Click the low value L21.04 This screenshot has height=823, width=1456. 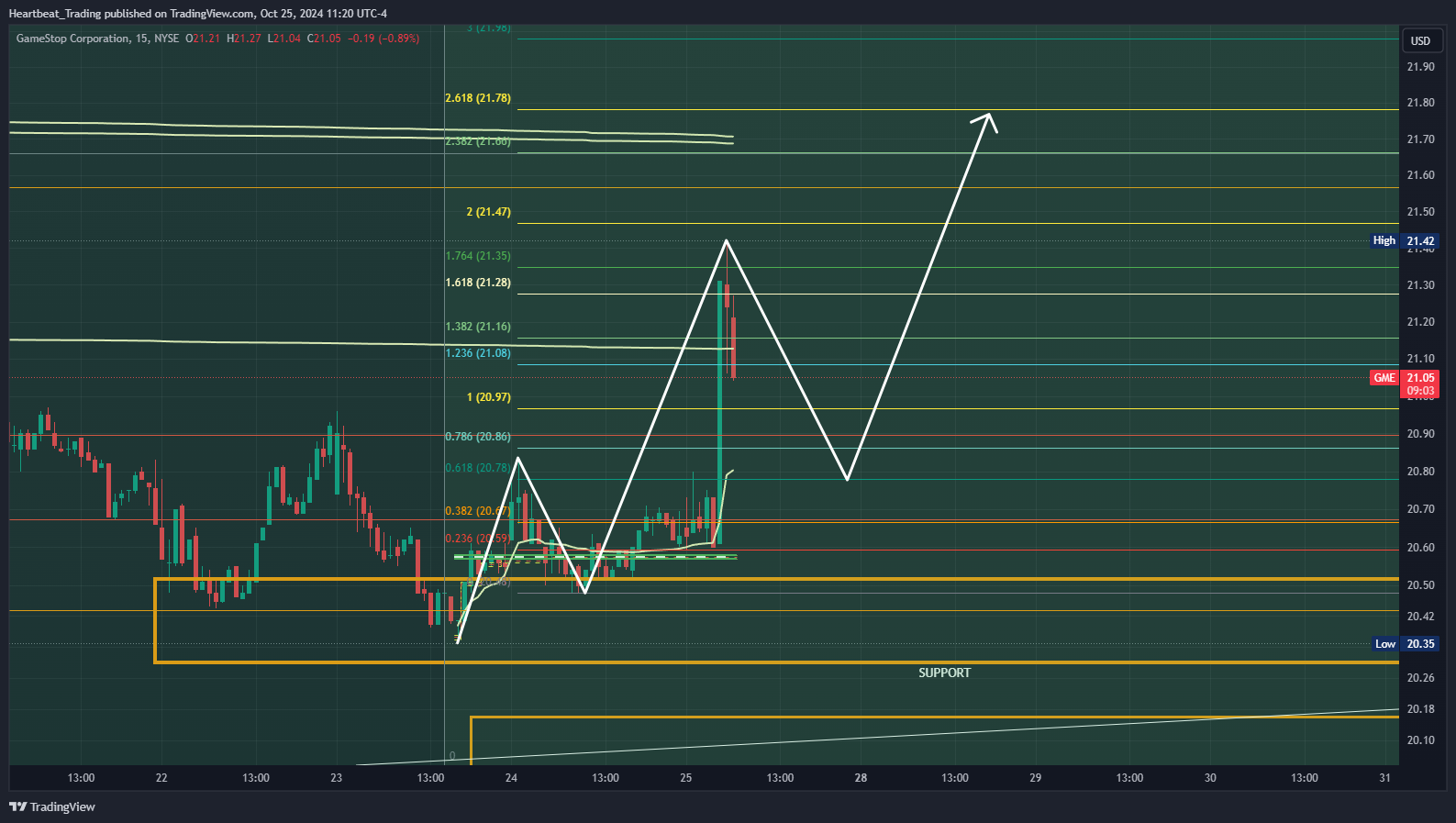[x=284, y=39]
